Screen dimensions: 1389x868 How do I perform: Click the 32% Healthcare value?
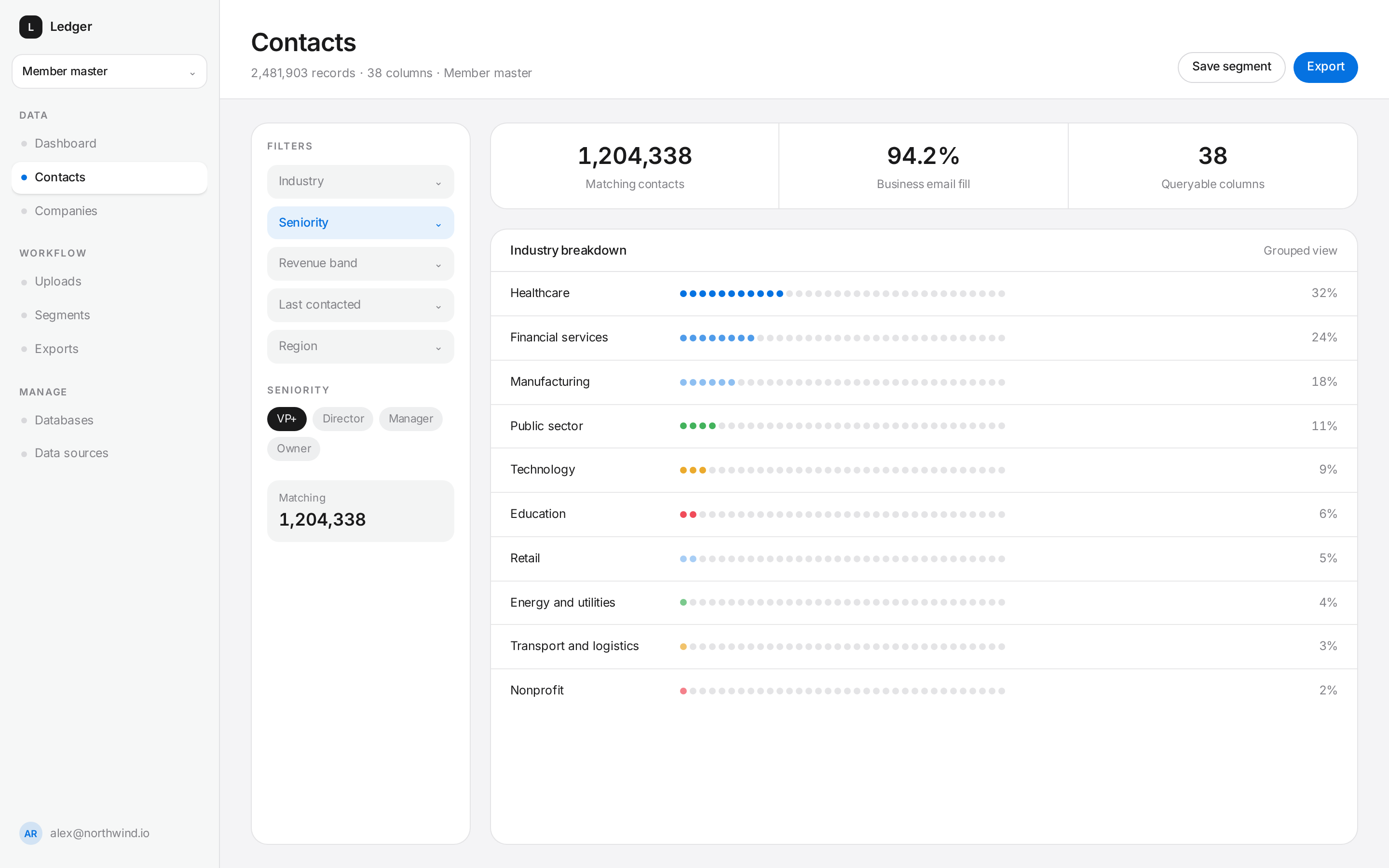1324,293
